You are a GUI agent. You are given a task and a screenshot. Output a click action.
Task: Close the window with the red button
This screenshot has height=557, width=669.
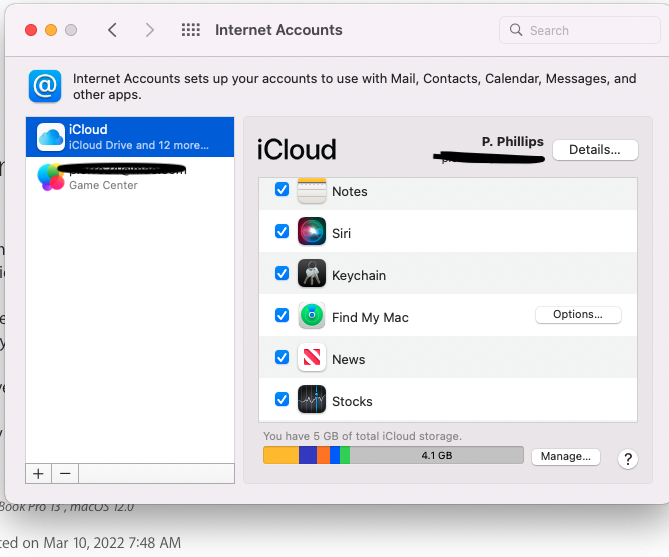point(31,30)
